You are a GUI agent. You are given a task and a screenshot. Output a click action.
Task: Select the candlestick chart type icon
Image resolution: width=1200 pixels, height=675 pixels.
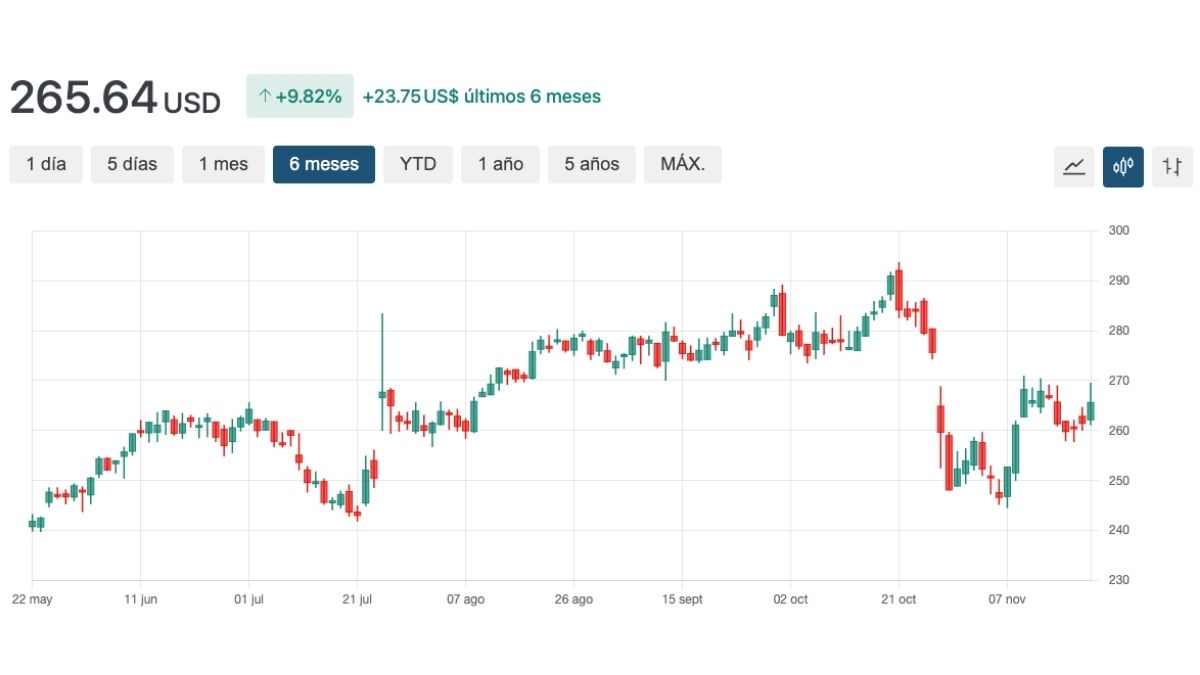click(x=1123, y=166)
